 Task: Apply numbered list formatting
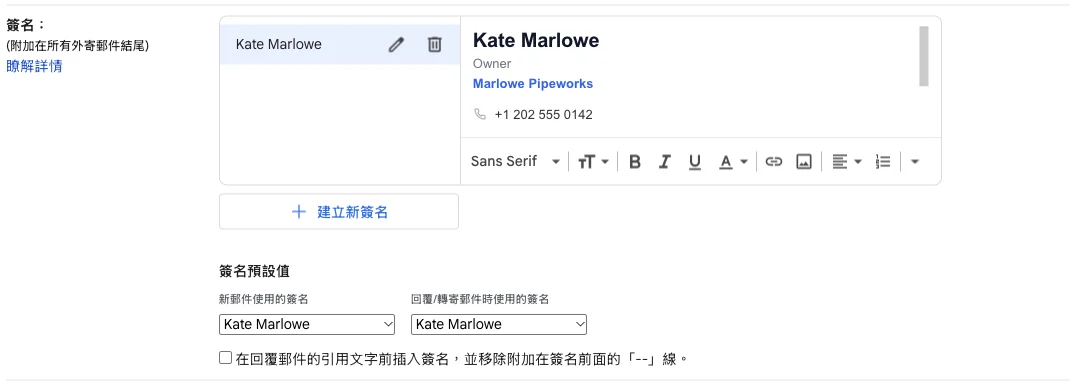pyautogui.click(x=883, y=162)
